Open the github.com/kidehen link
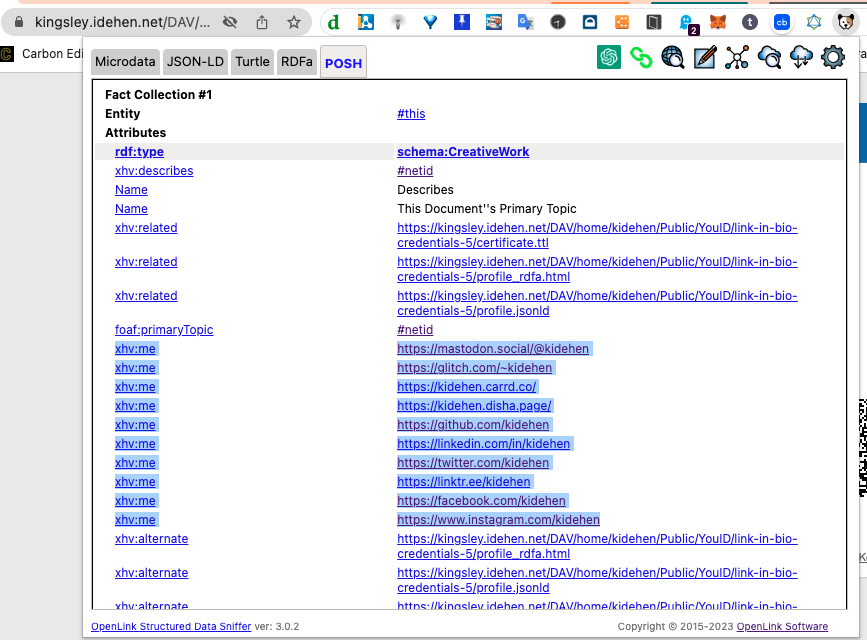The width and height of the screenshot is (867, 640). 473,425
